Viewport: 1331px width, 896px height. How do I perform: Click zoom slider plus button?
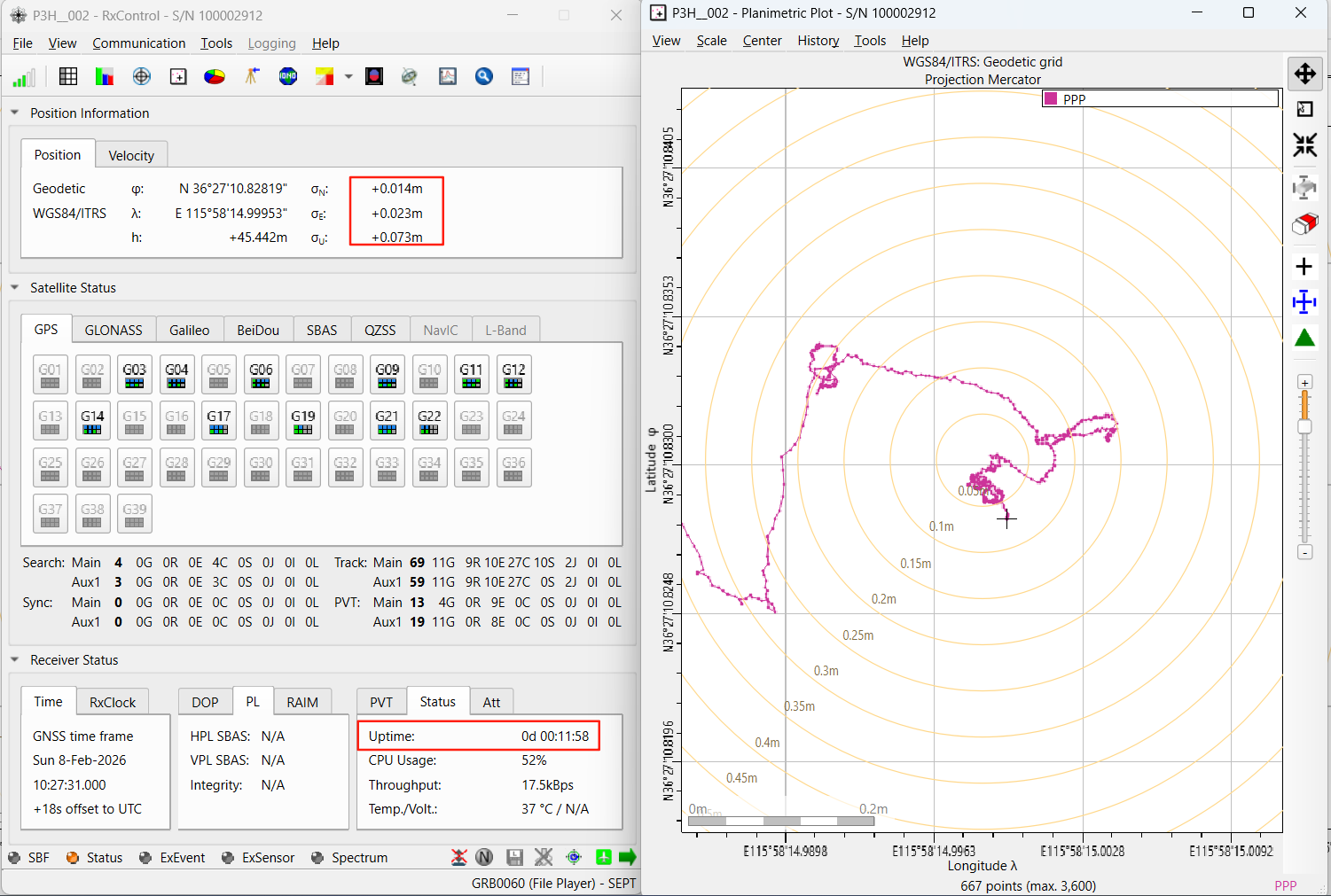1304,382
